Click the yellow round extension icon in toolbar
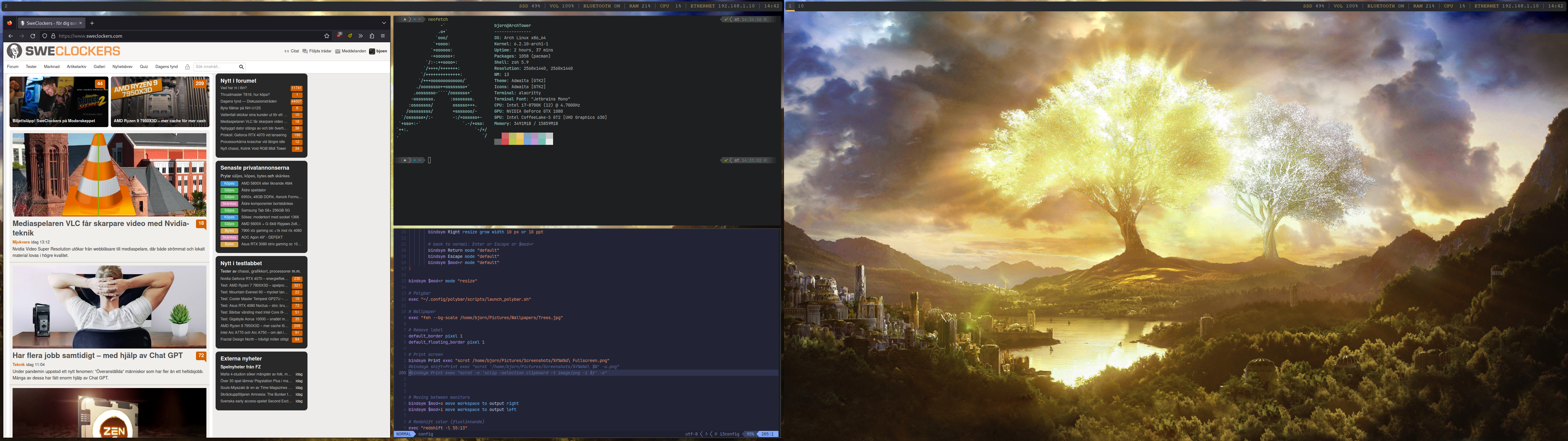 coord(350,36)
